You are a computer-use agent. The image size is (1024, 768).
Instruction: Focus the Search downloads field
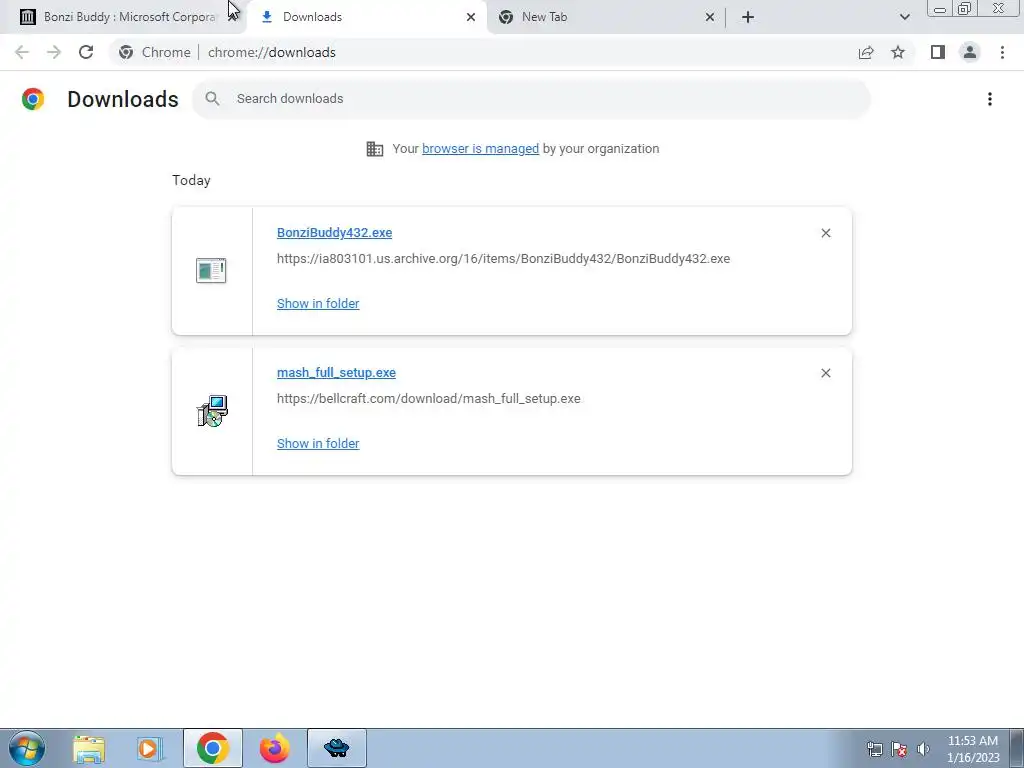[x=531, y=99]
